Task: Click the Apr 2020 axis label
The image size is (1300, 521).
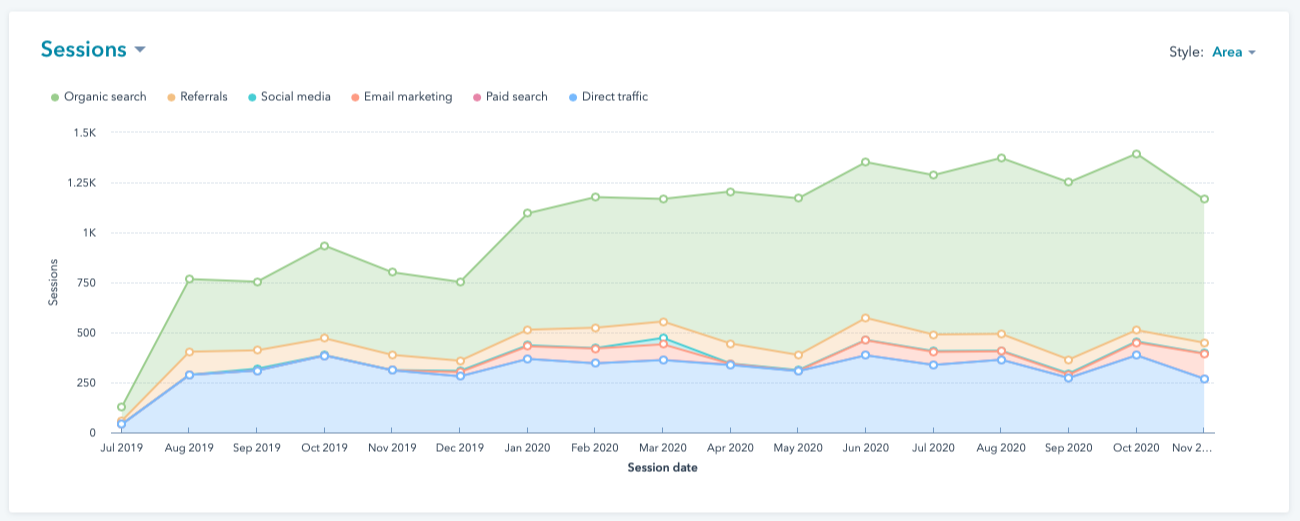Action: coord(729,449)
